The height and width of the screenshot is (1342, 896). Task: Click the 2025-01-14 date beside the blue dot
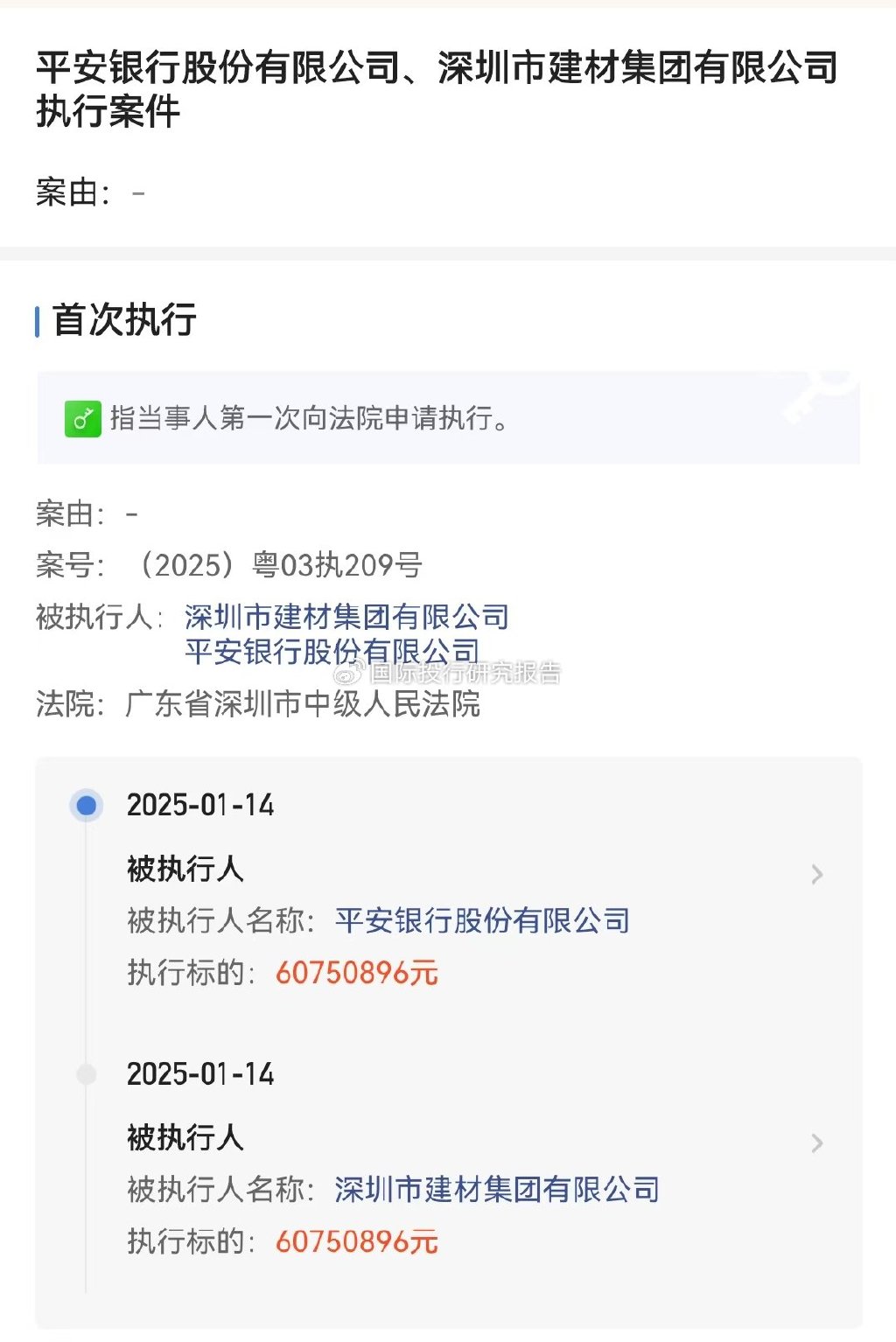(x=200, y=805)
